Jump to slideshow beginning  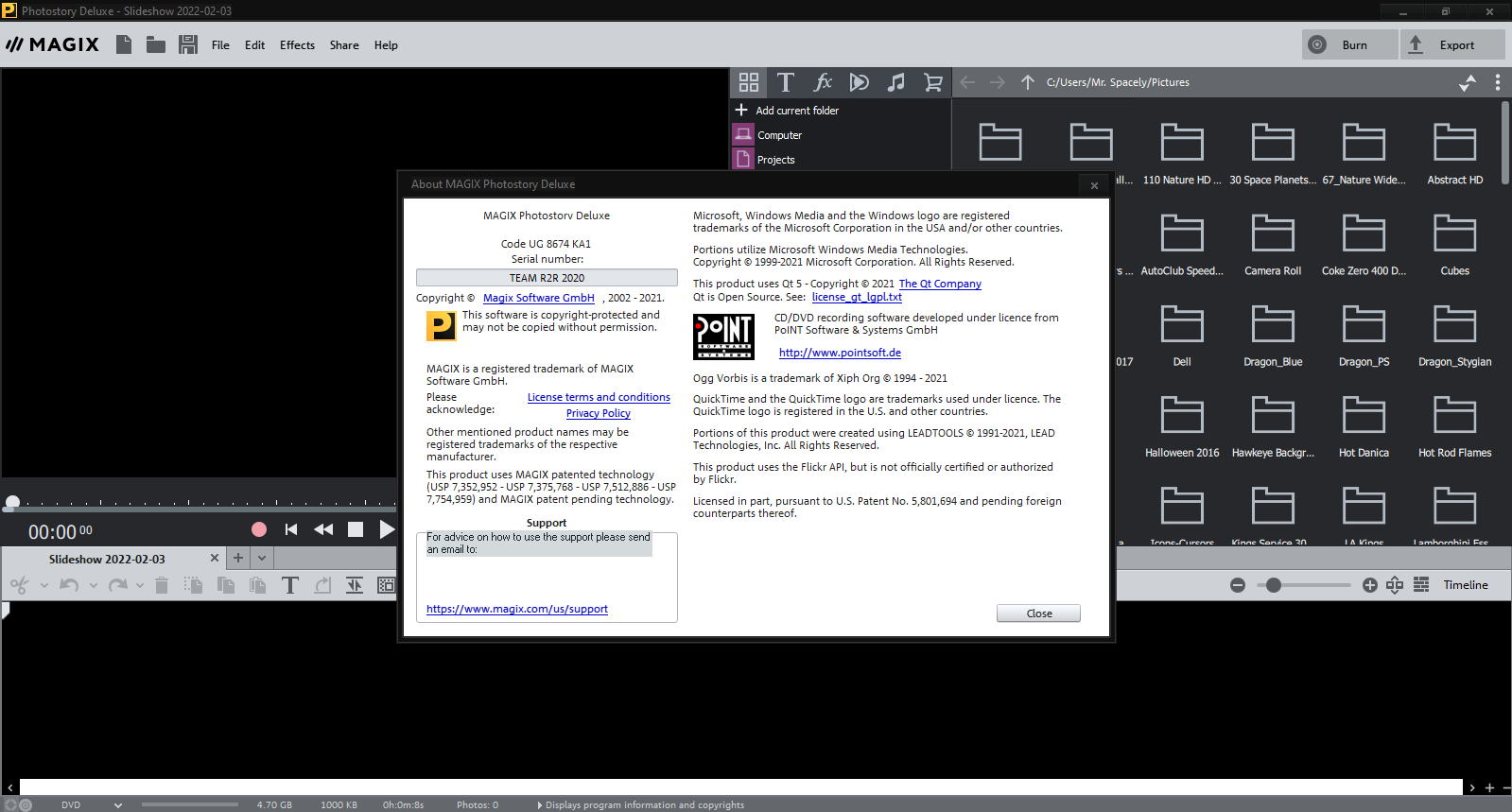(291, 529)
